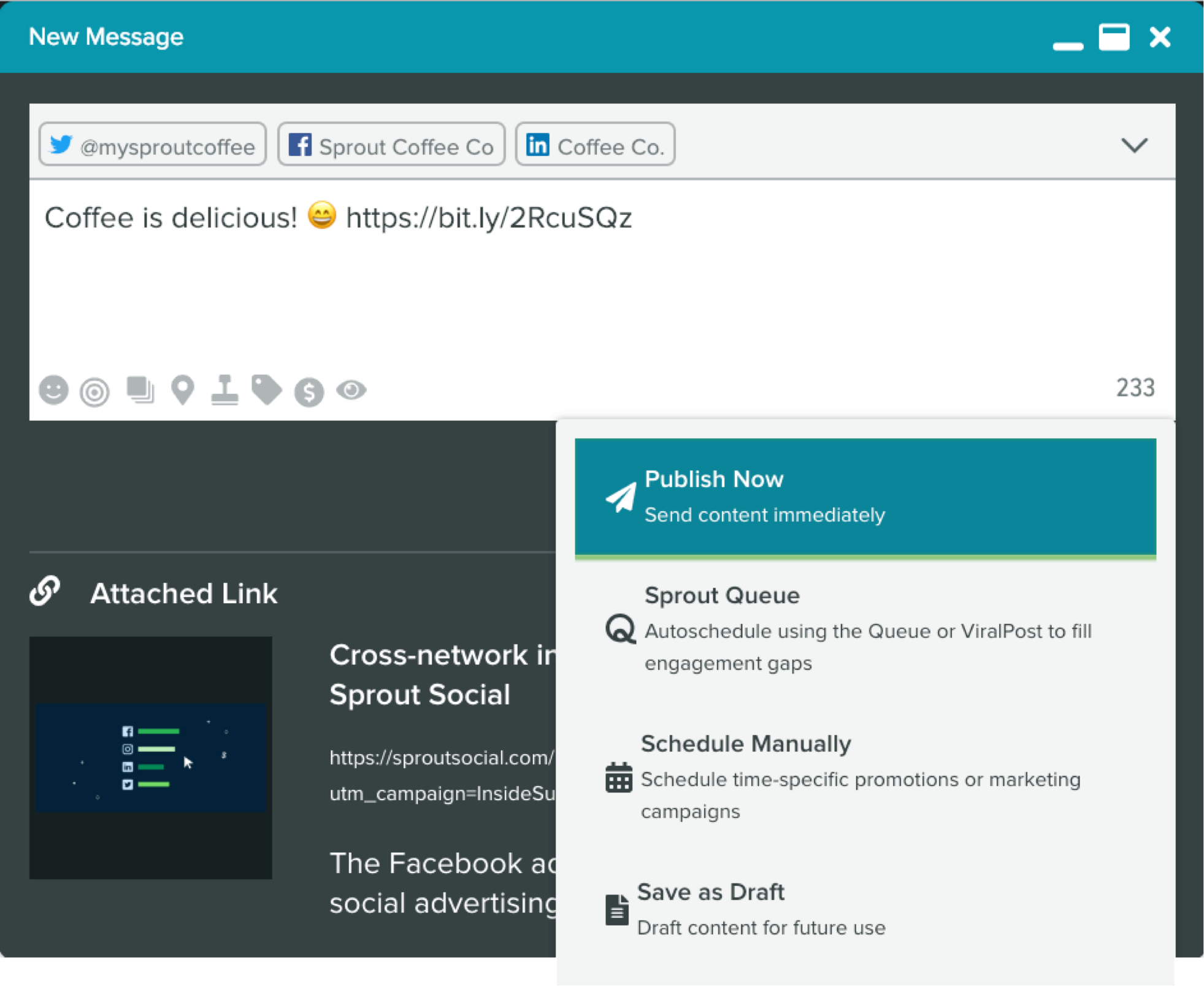
Task: Expand the profile picker chevron
Action: pos(1134,145)
